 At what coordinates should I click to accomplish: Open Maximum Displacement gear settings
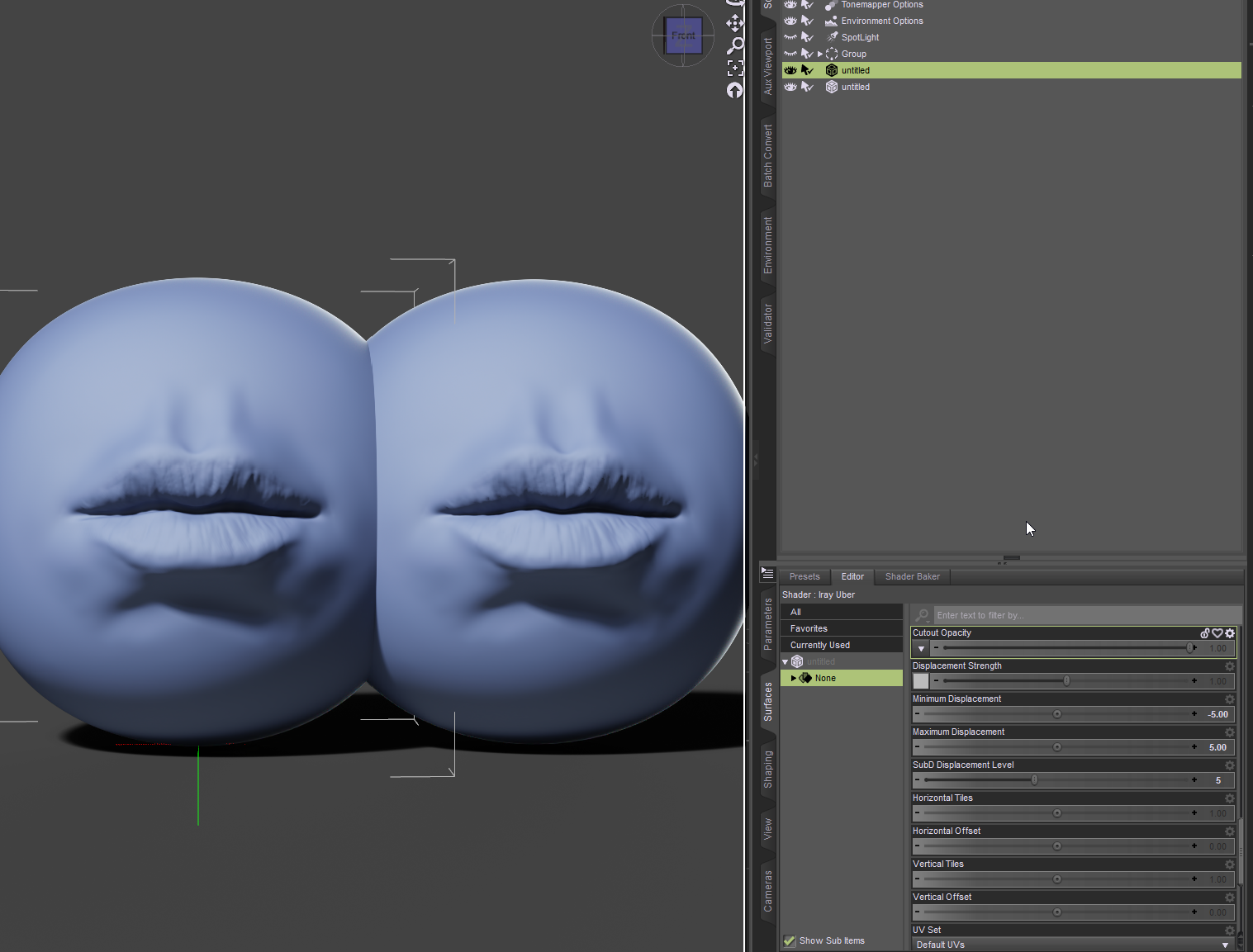click(1230, 732)
